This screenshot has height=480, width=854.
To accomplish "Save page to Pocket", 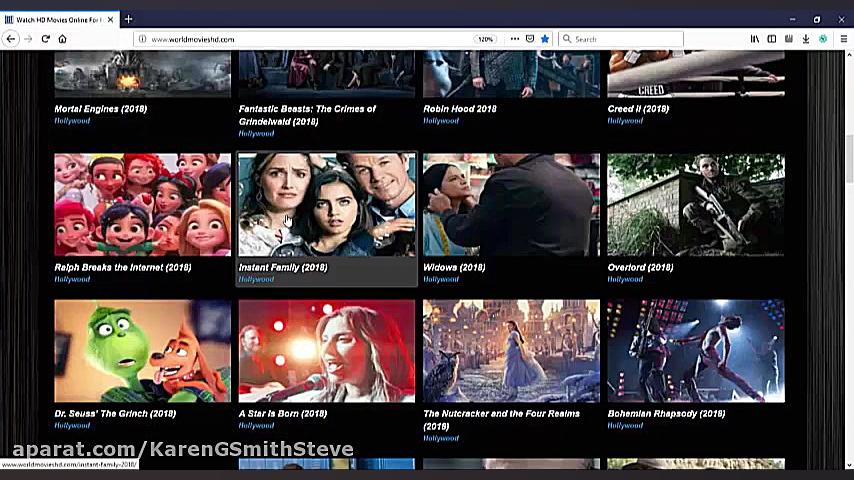I will point(529,39).
